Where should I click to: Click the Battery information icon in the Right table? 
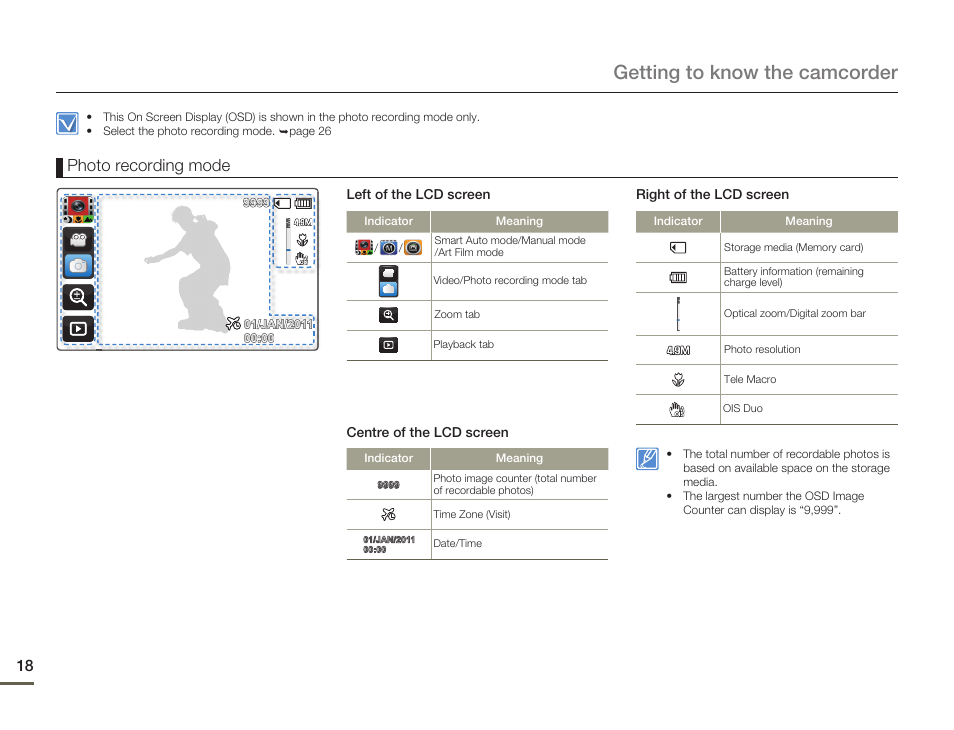[678, 277]
